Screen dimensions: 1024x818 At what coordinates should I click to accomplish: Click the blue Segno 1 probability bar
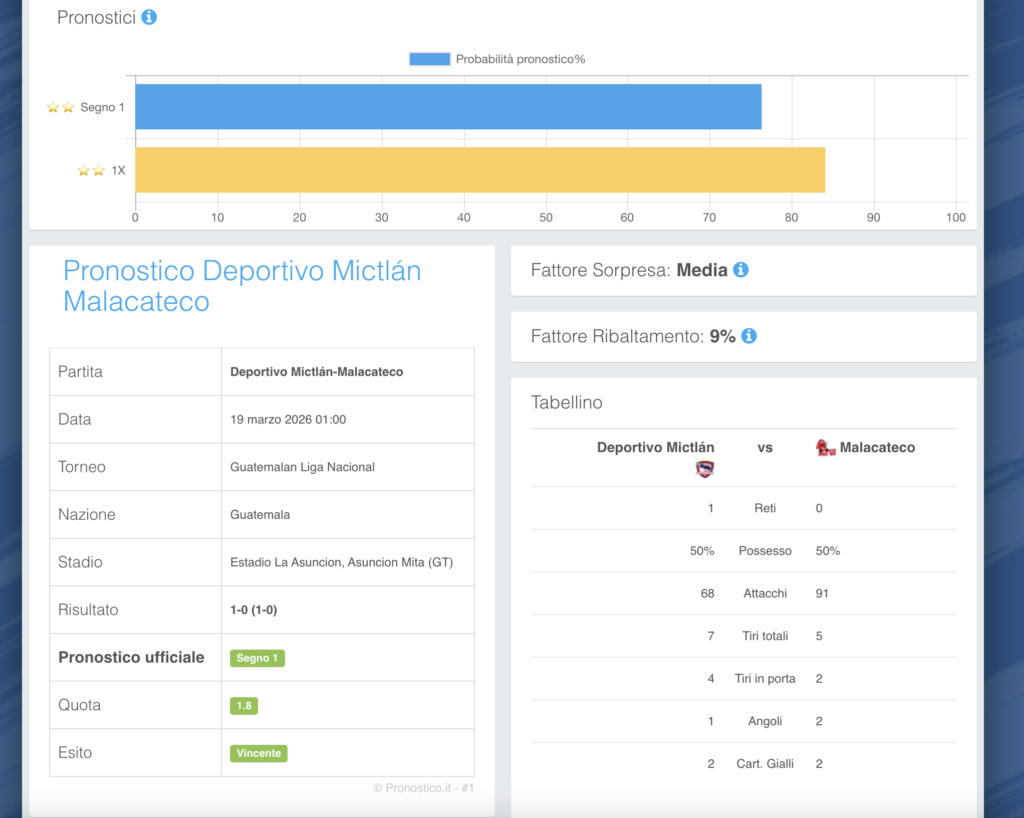click(448, 107)
